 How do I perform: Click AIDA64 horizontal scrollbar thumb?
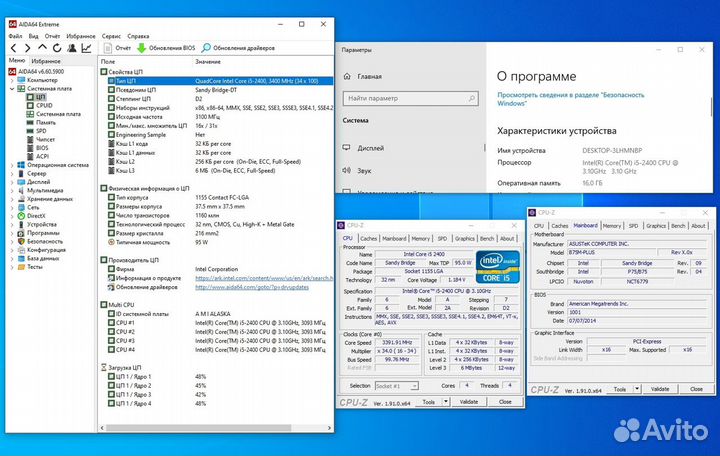198,428
